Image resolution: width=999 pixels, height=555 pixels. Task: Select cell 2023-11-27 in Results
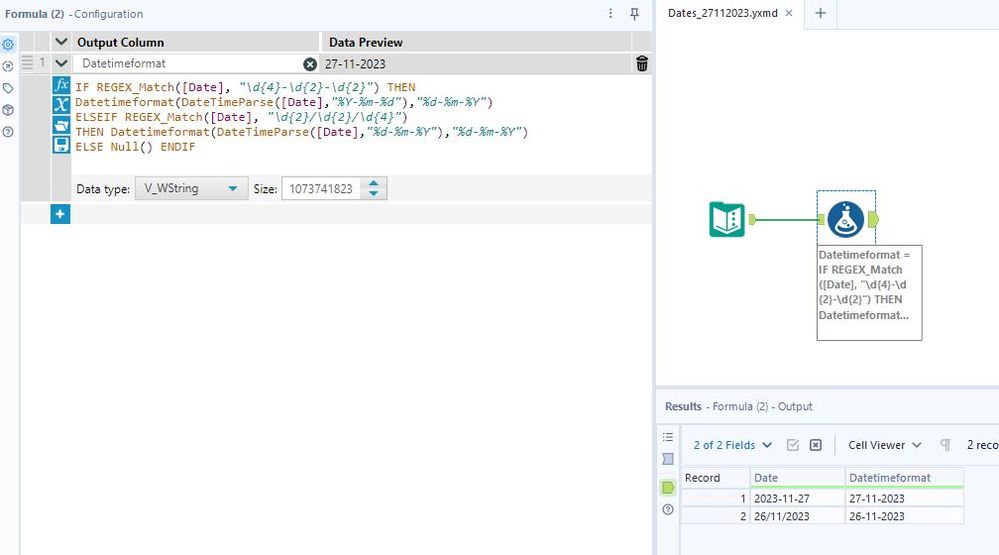point(798,498)
